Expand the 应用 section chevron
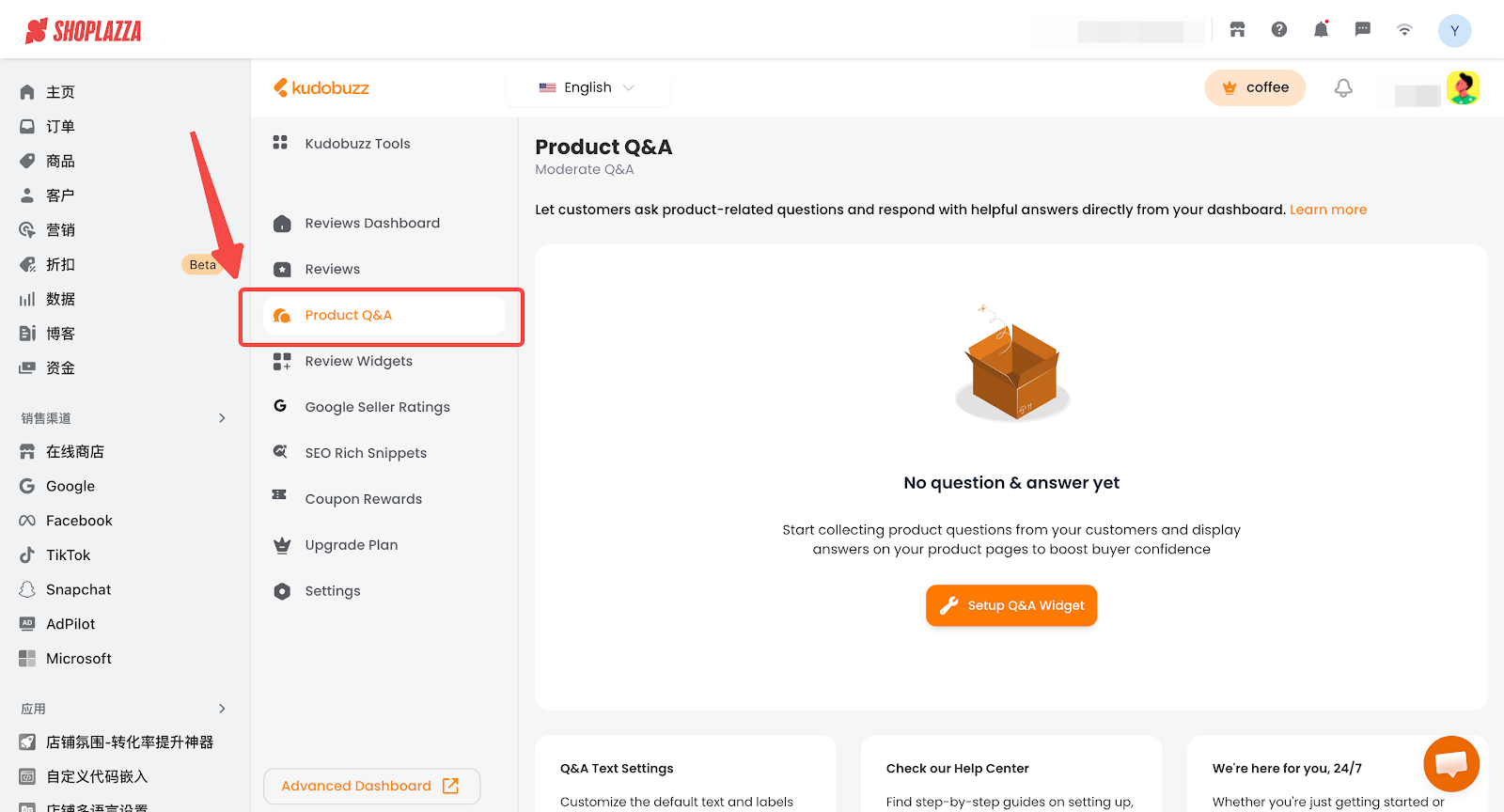Viewport: 1504px width, 812px height. click(x=222, y=709)
